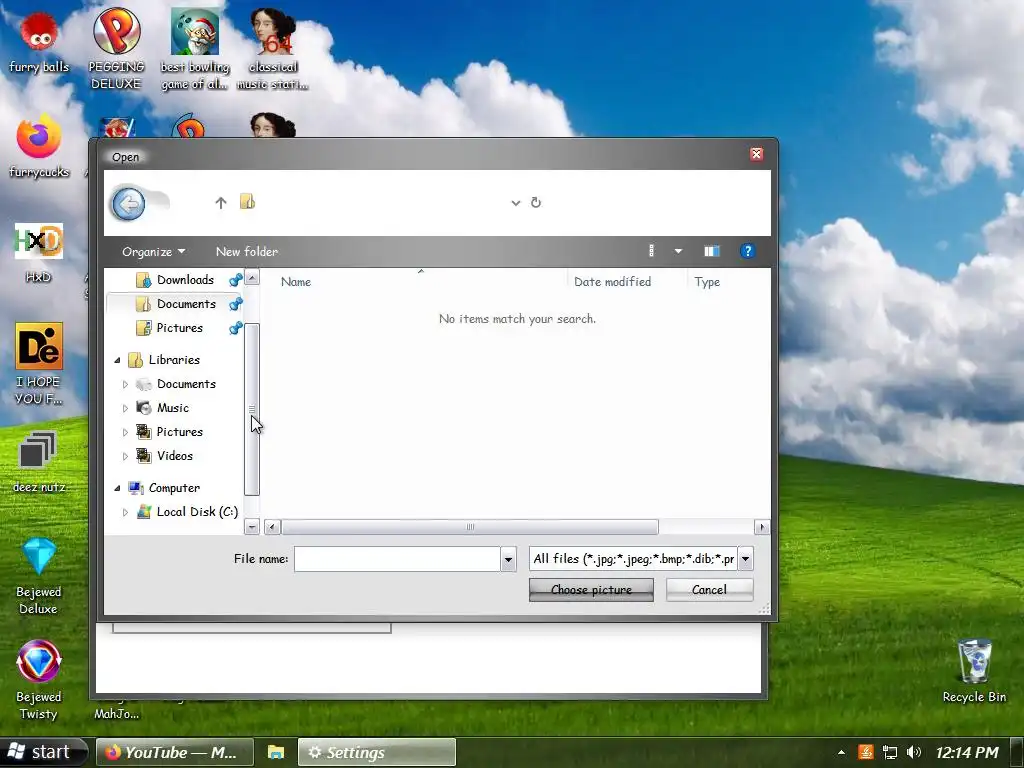
Task: Launch PEGGING DELUXE desktop shortcut
Action: point(116,49)
